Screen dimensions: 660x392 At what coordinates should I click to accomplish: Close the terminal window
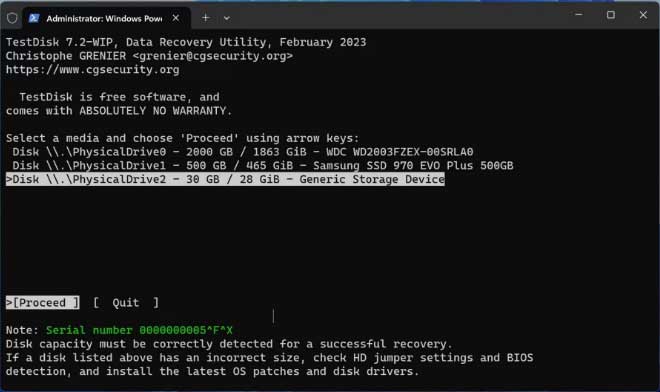[643, 15]
